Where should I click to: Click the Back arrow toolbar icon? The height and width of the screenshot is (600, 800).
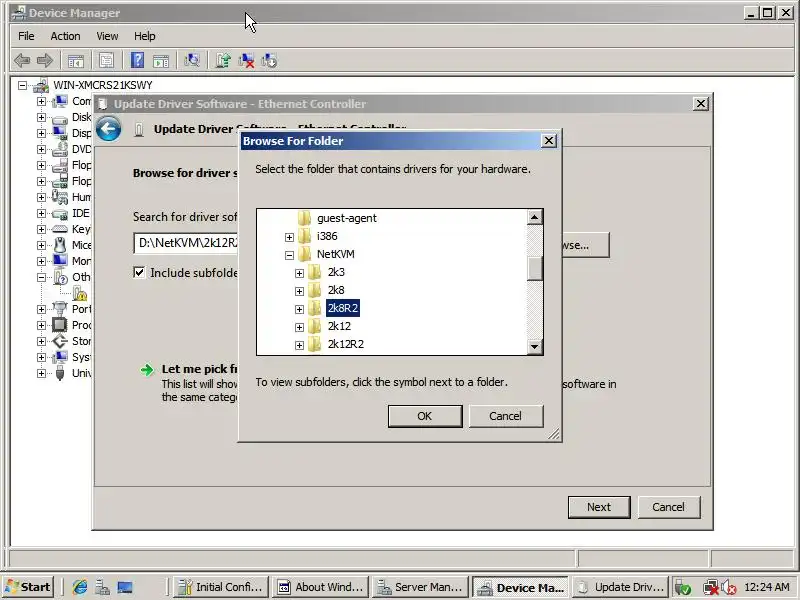coord(21,61)
